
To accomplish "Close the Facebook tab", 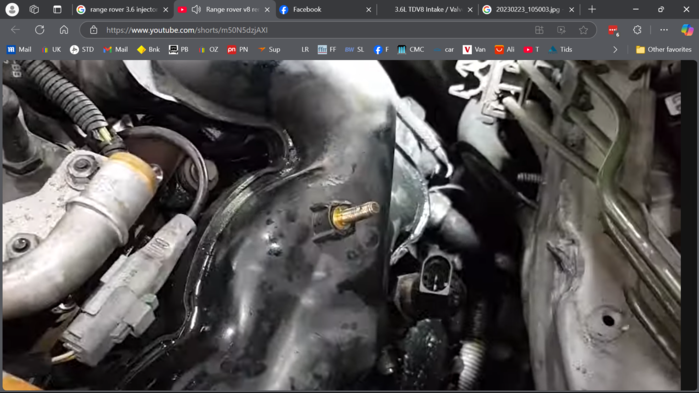I will click(369, 9).
